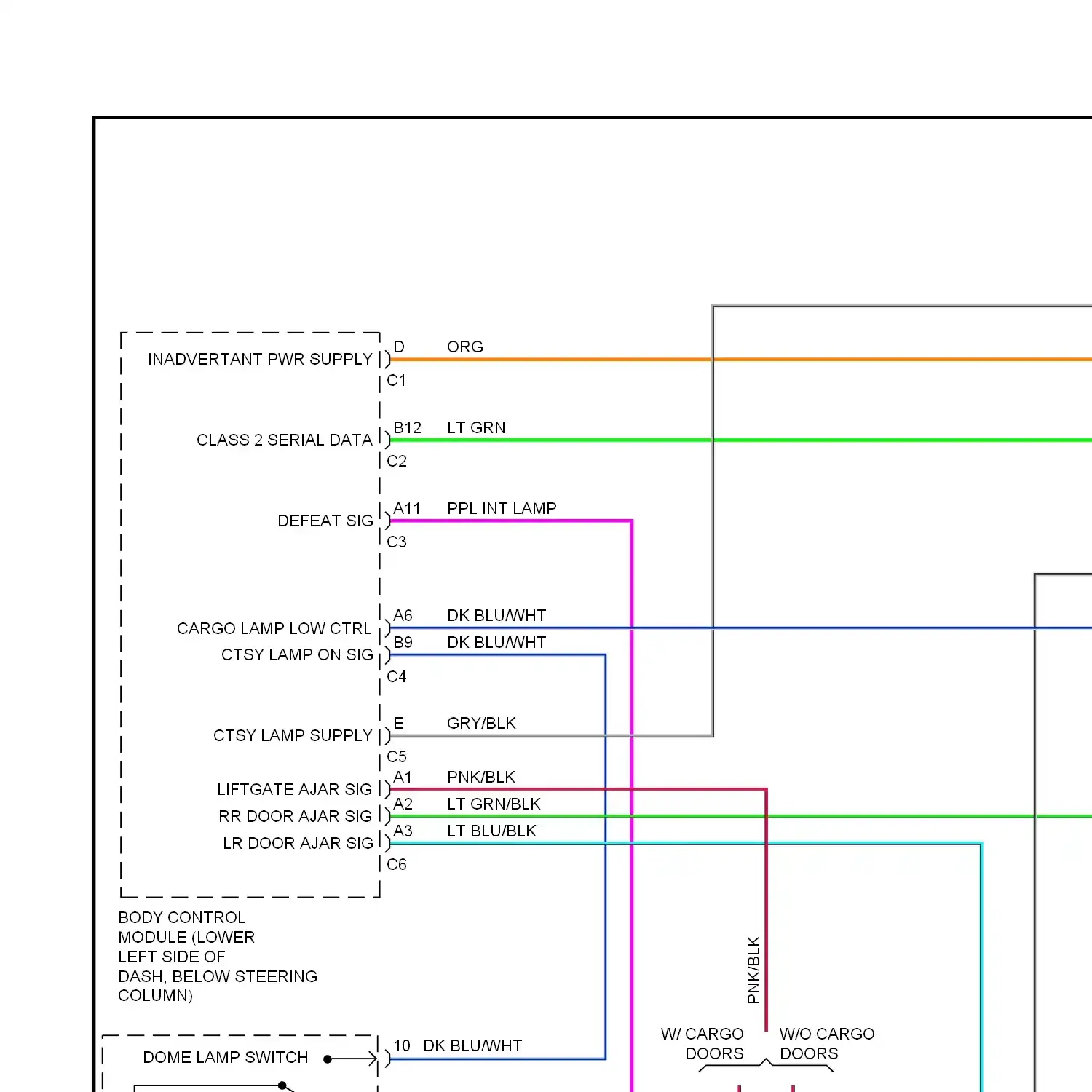Click pin label A11
The height and width of the screenshot is (1092, 1092).
click(x=407, y=508)
